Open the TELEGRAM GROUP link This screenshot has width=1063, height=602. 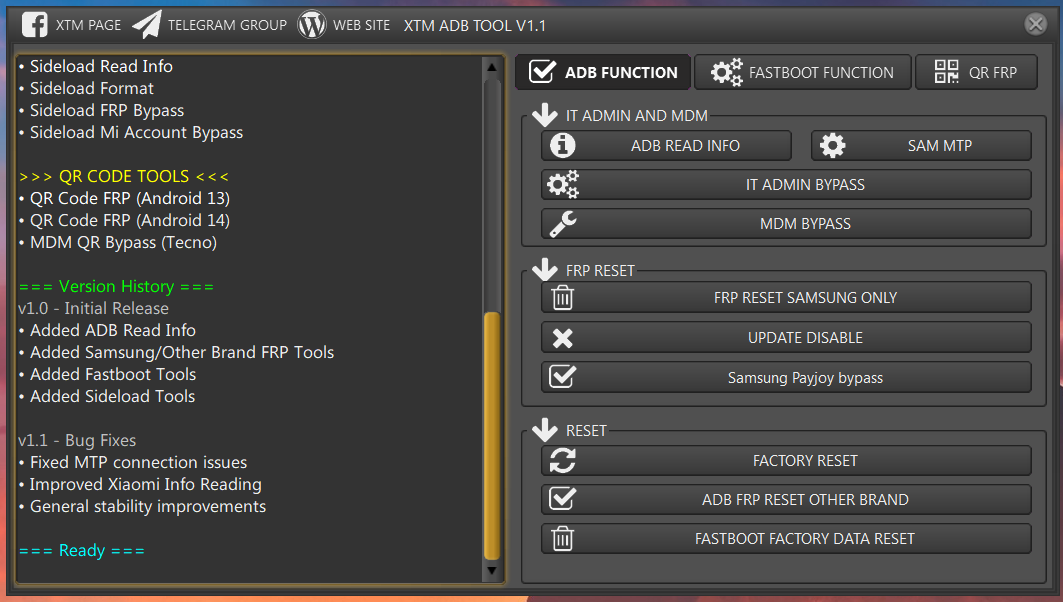[x=227, y=26]
